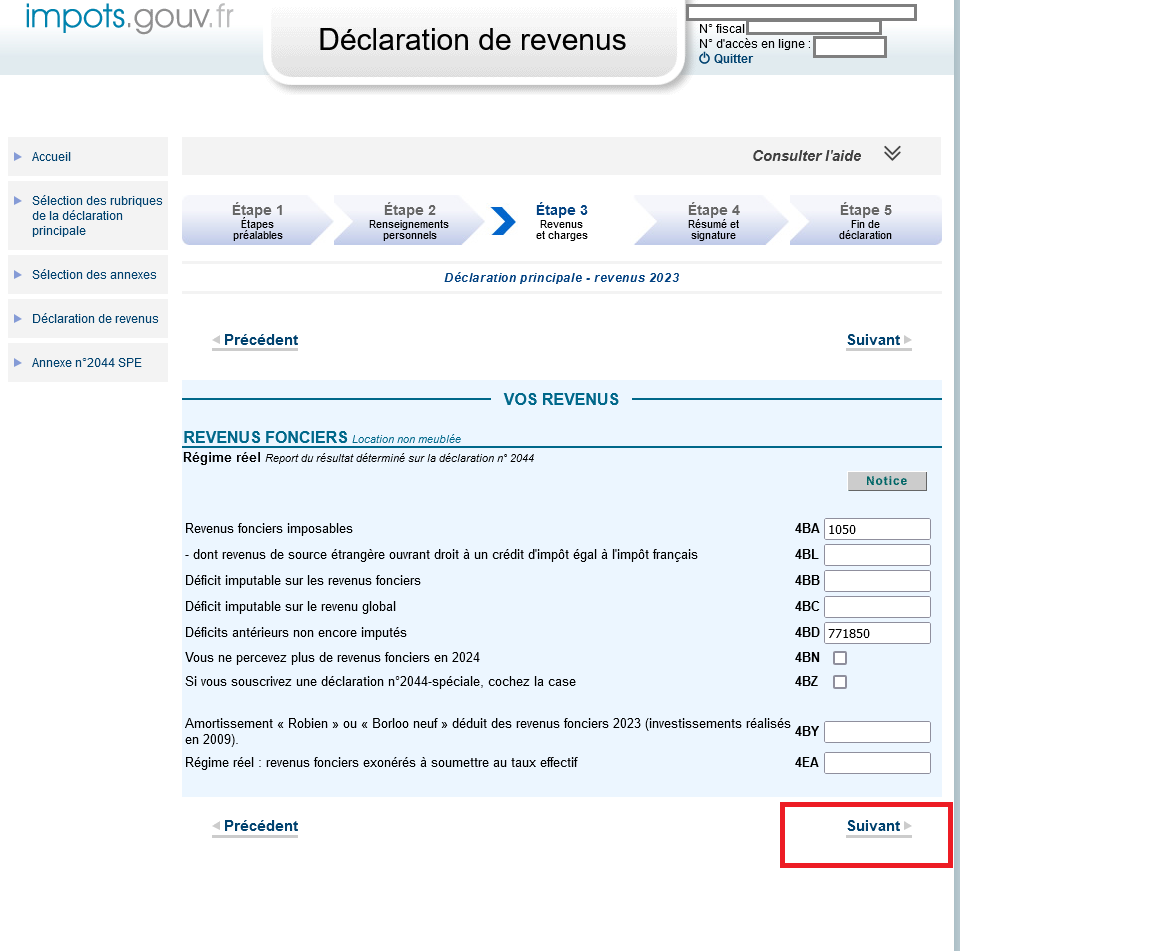Select Étape 2 Renseignements personnels
Image resolution: width=1152 pixels, height=951 pixels.
(409, 221)
